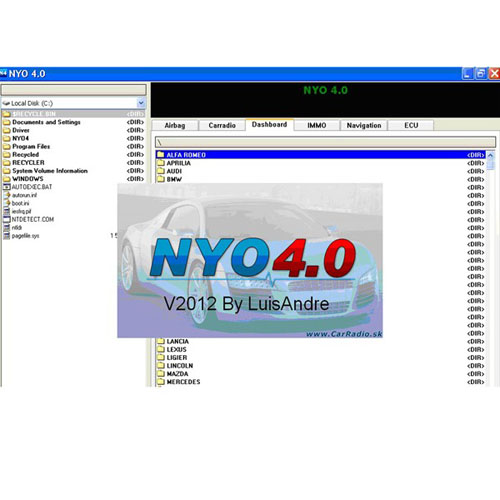Click the RECYCLER folder icon

[7, 163]
